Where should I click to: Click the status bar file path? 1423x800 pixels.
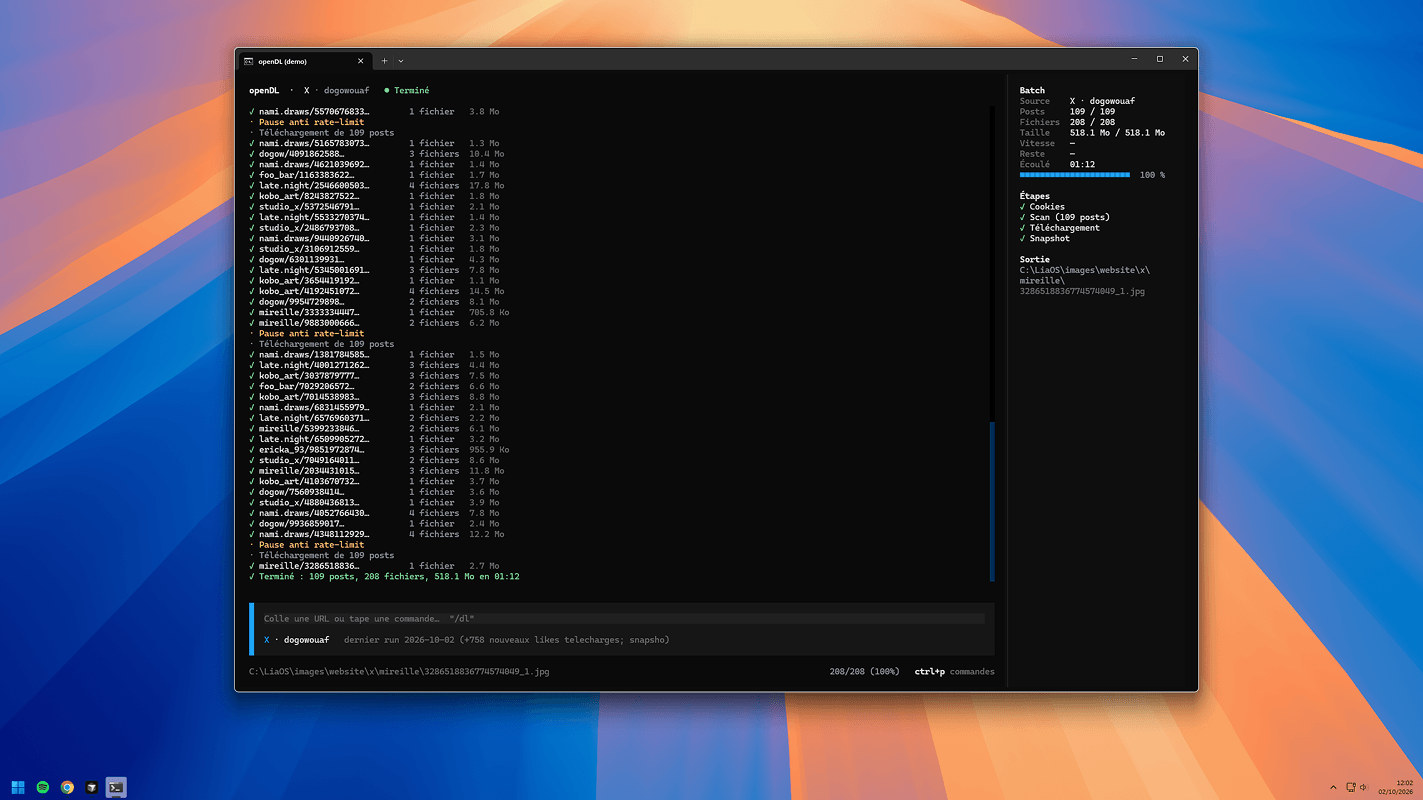point(399,672)
